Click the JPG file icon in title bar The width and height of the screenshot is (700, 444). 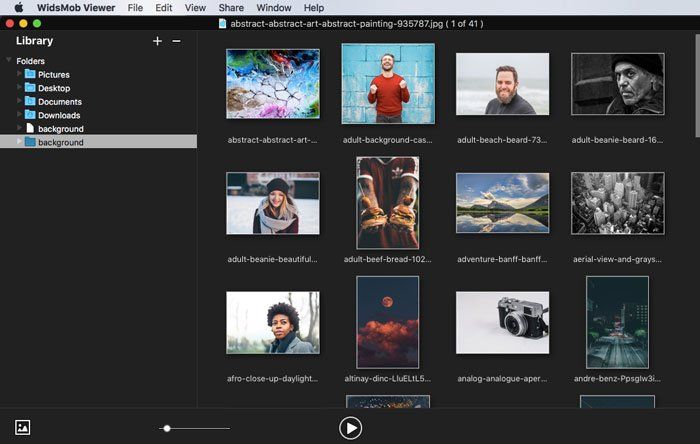(x=223, y=22)
